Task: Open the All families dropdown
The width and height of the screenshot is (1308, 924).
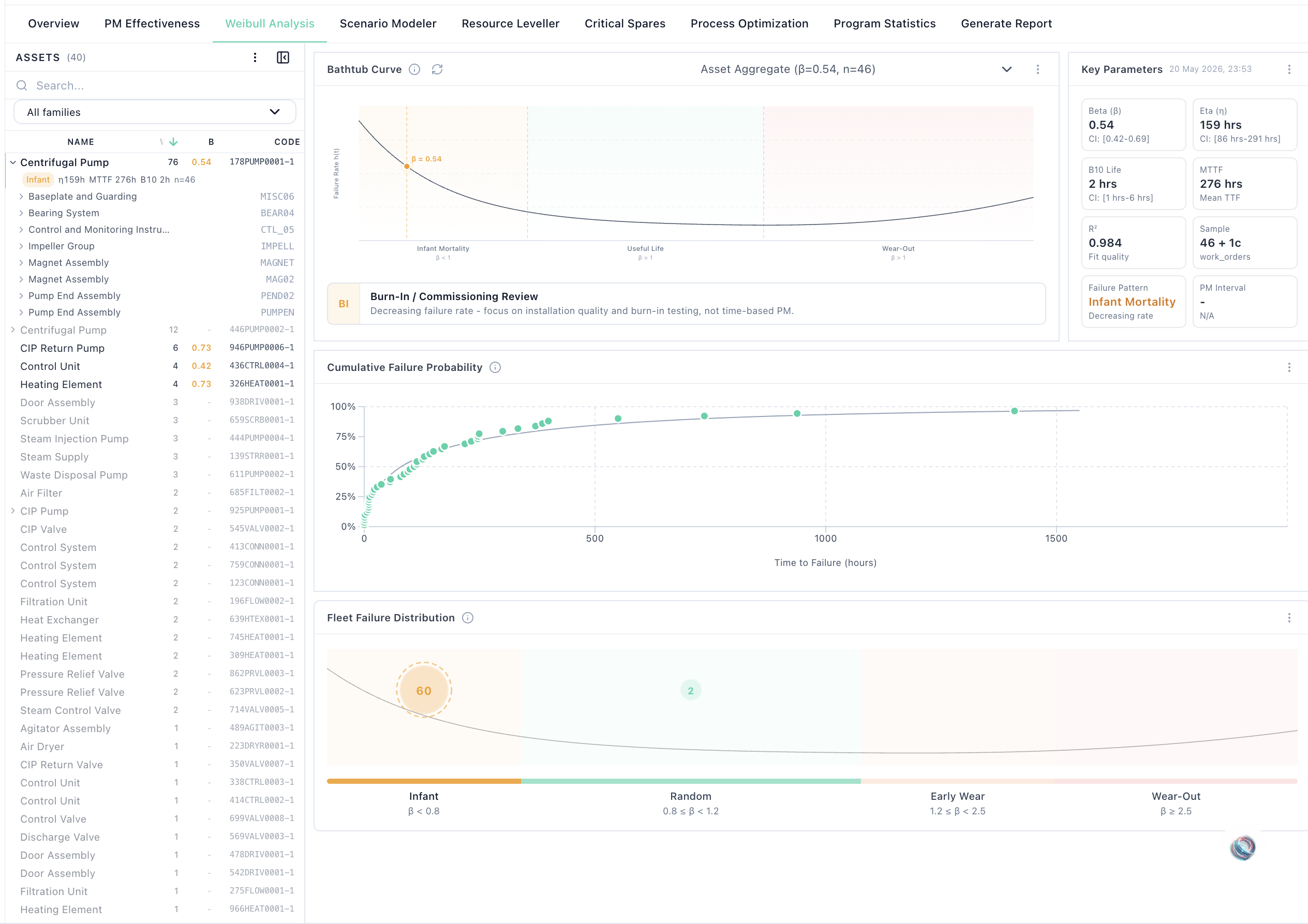Action: [154, 112]
